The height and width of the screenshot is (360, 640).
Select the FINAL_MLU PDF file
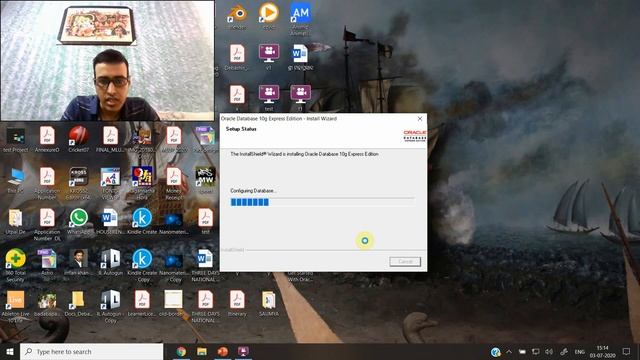pyautogui.click(x=110, y=138)
